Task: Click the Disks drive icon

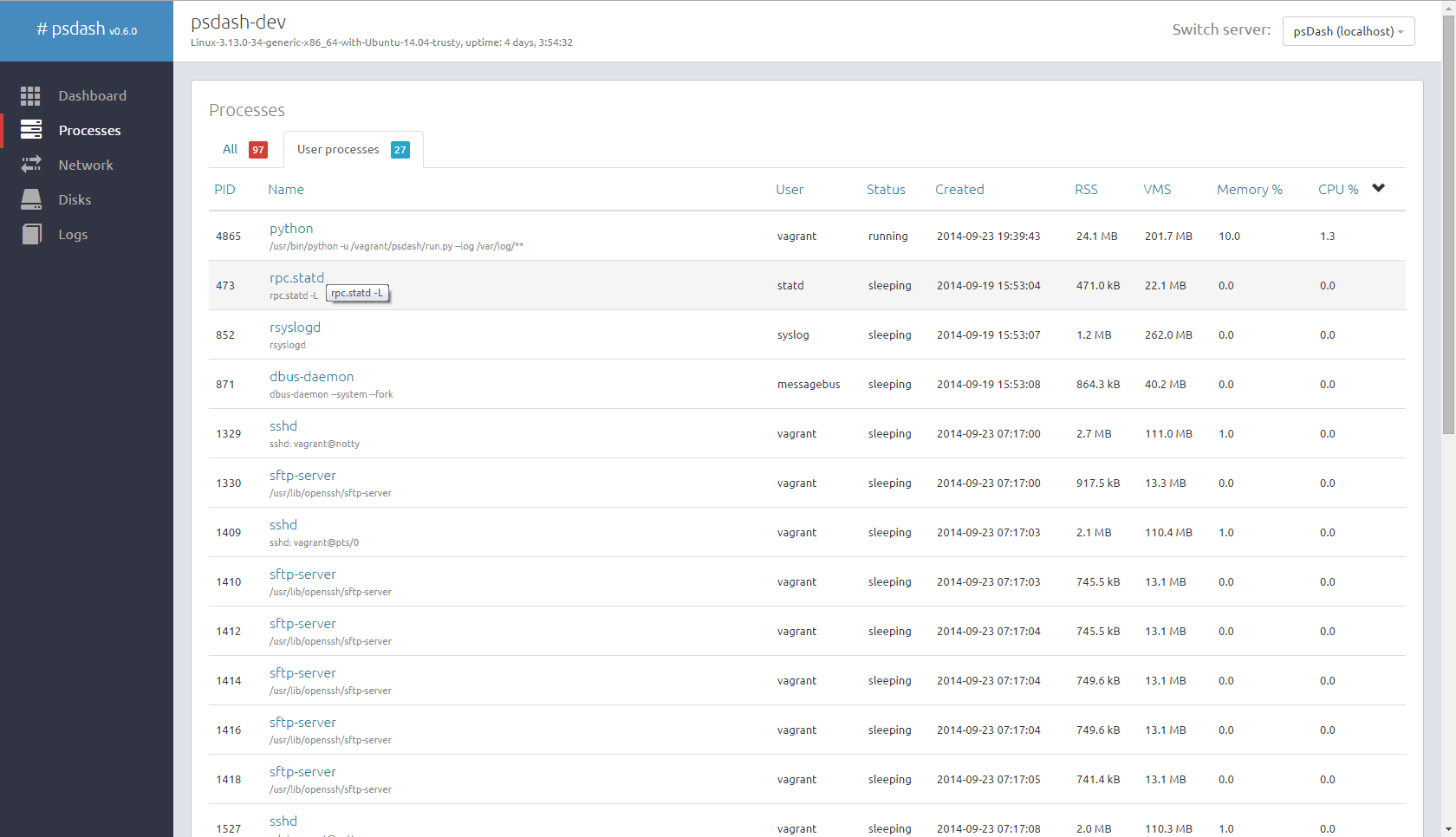Action: 31,199
